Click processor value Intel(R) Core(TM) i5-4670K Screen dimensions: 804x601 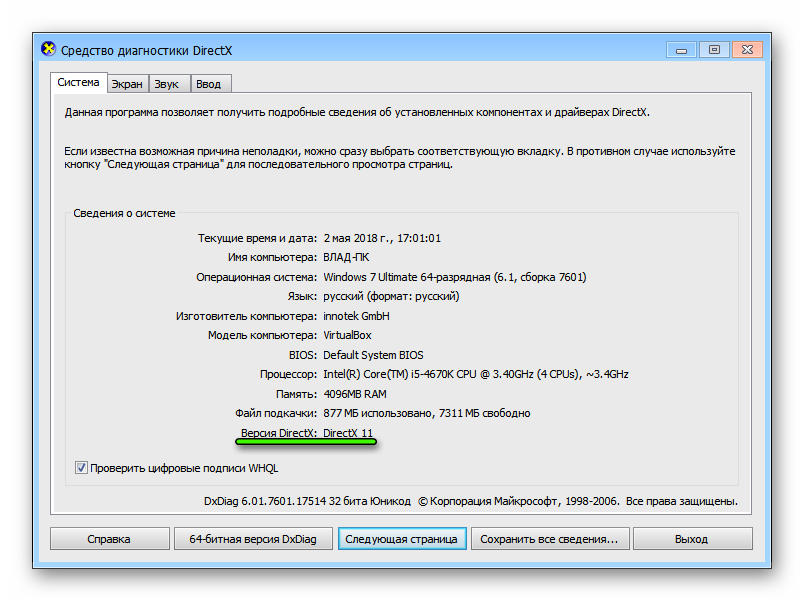click(x=476, y=374)
